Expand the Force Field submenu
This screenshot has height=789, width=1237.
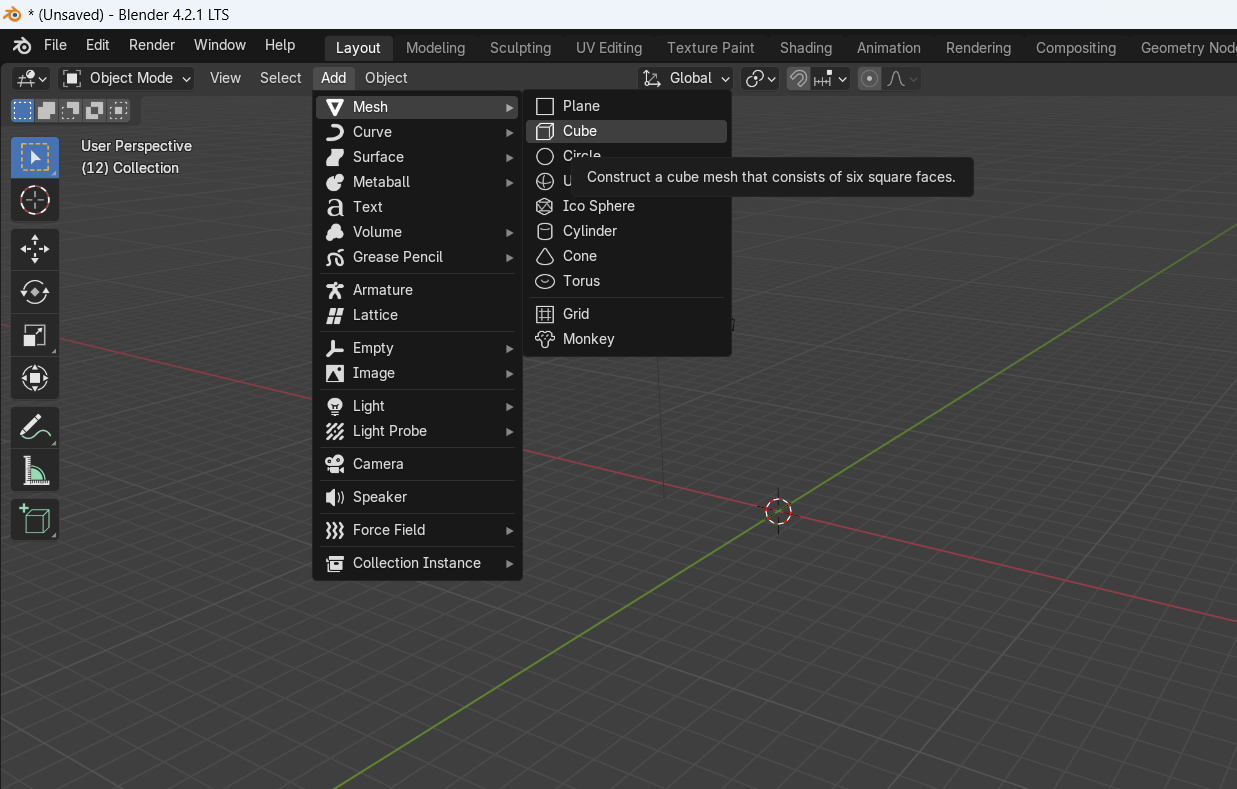coord(418,530)
